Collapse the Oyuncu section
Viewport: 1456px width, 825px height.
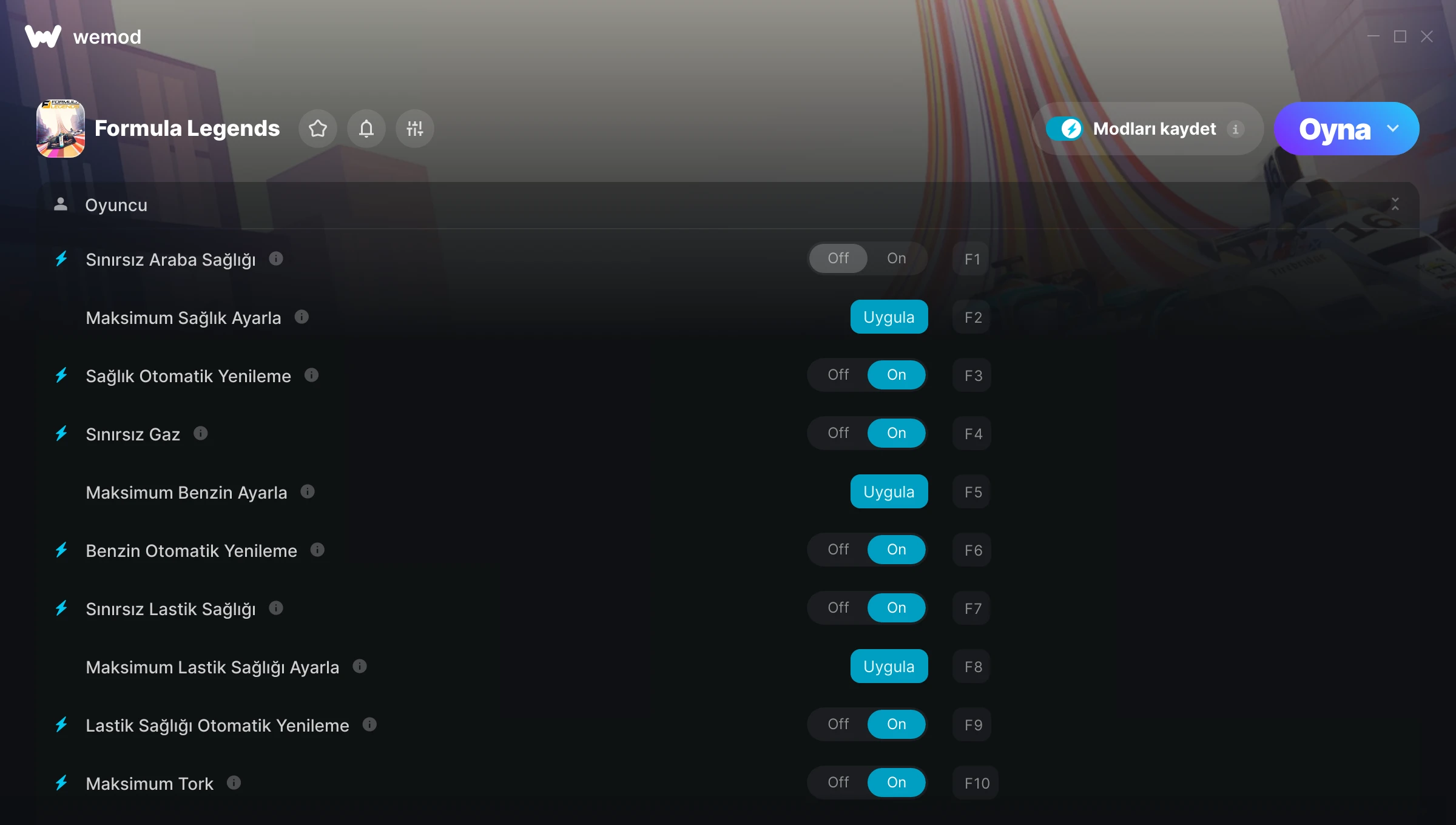(x=1395, y=204)
